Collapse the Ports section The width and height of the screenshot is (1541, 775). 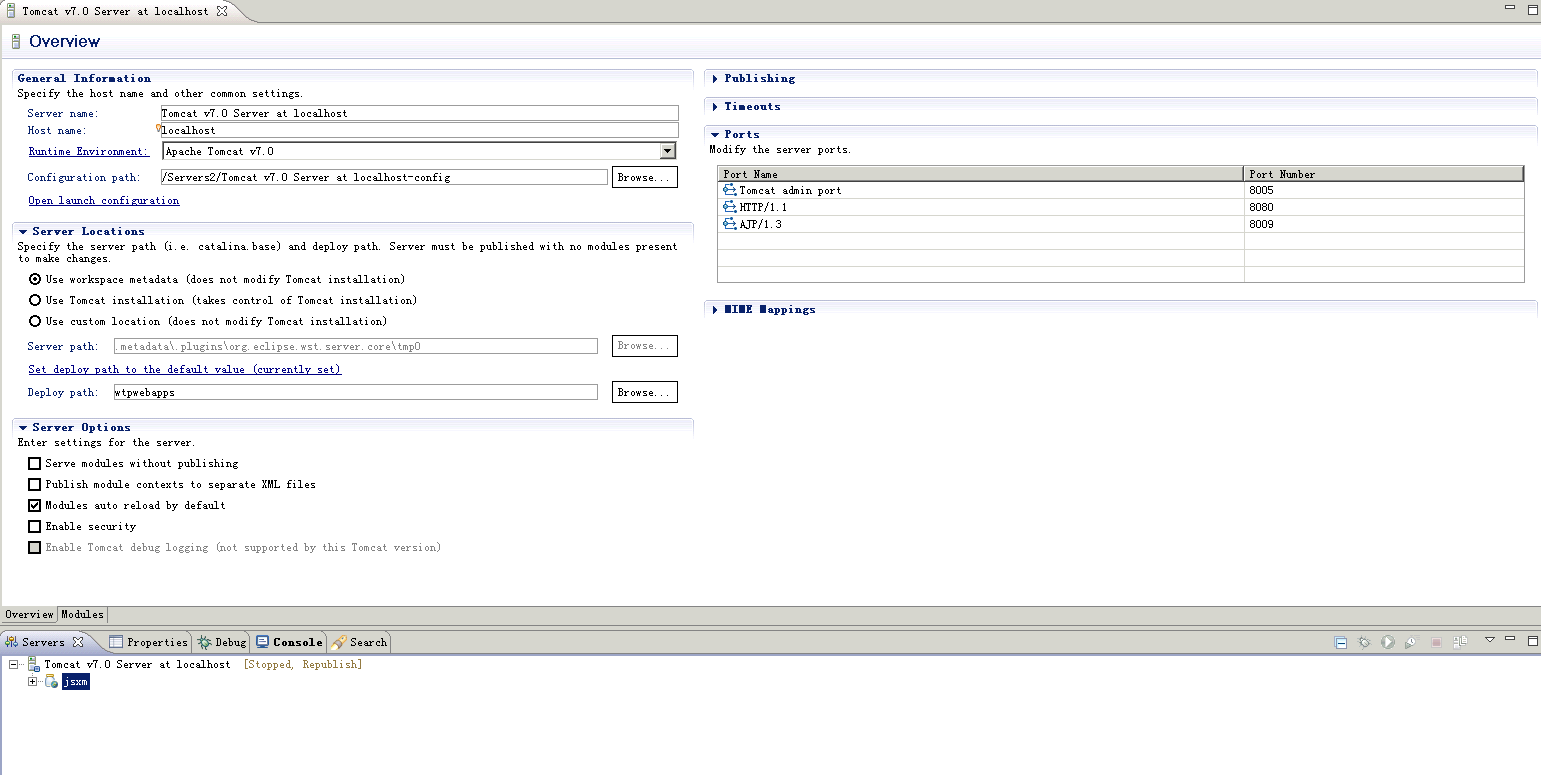click(715, 134)
